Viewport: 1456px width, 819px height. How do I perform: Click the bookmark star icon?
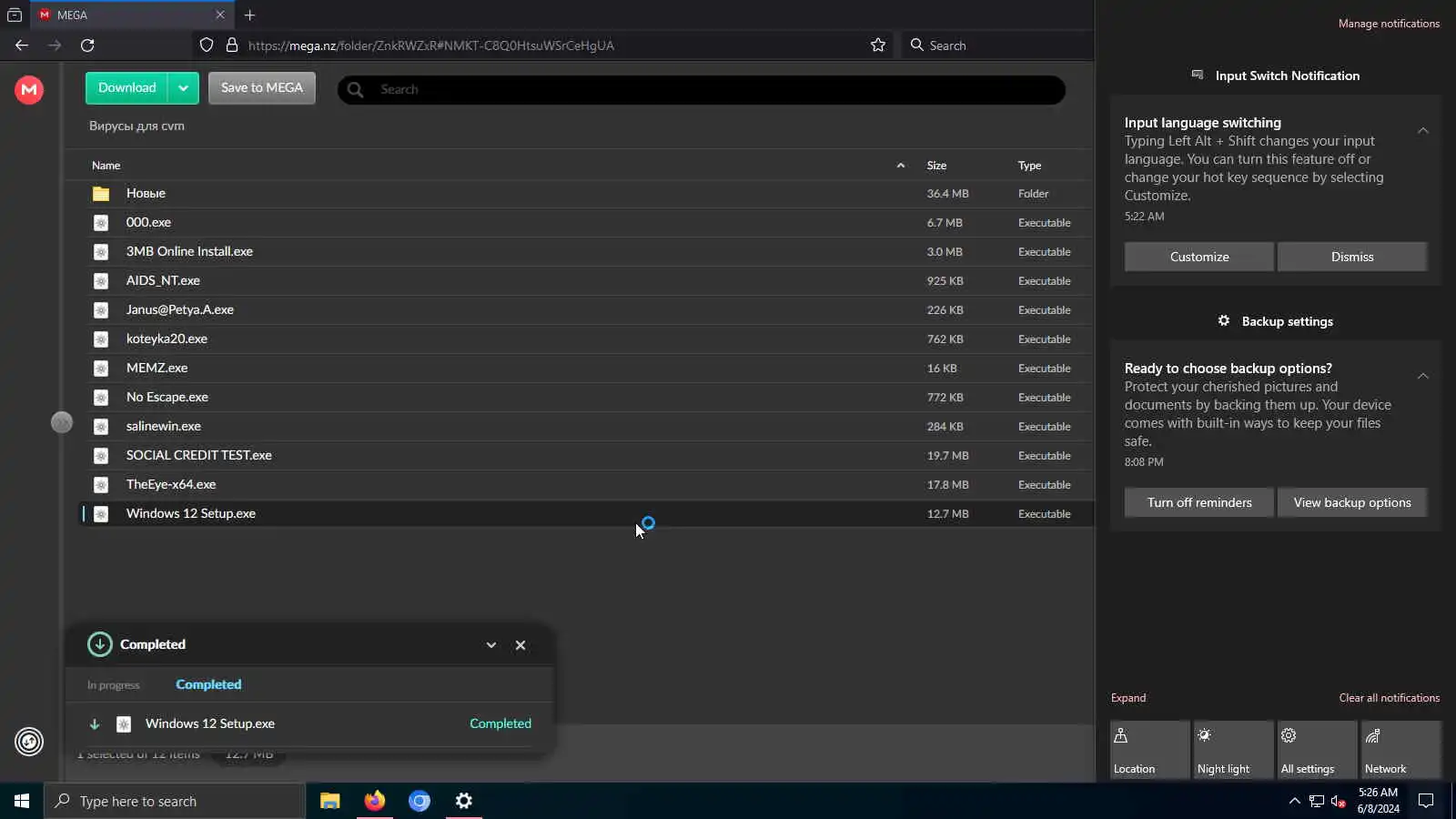coord(878,45)
